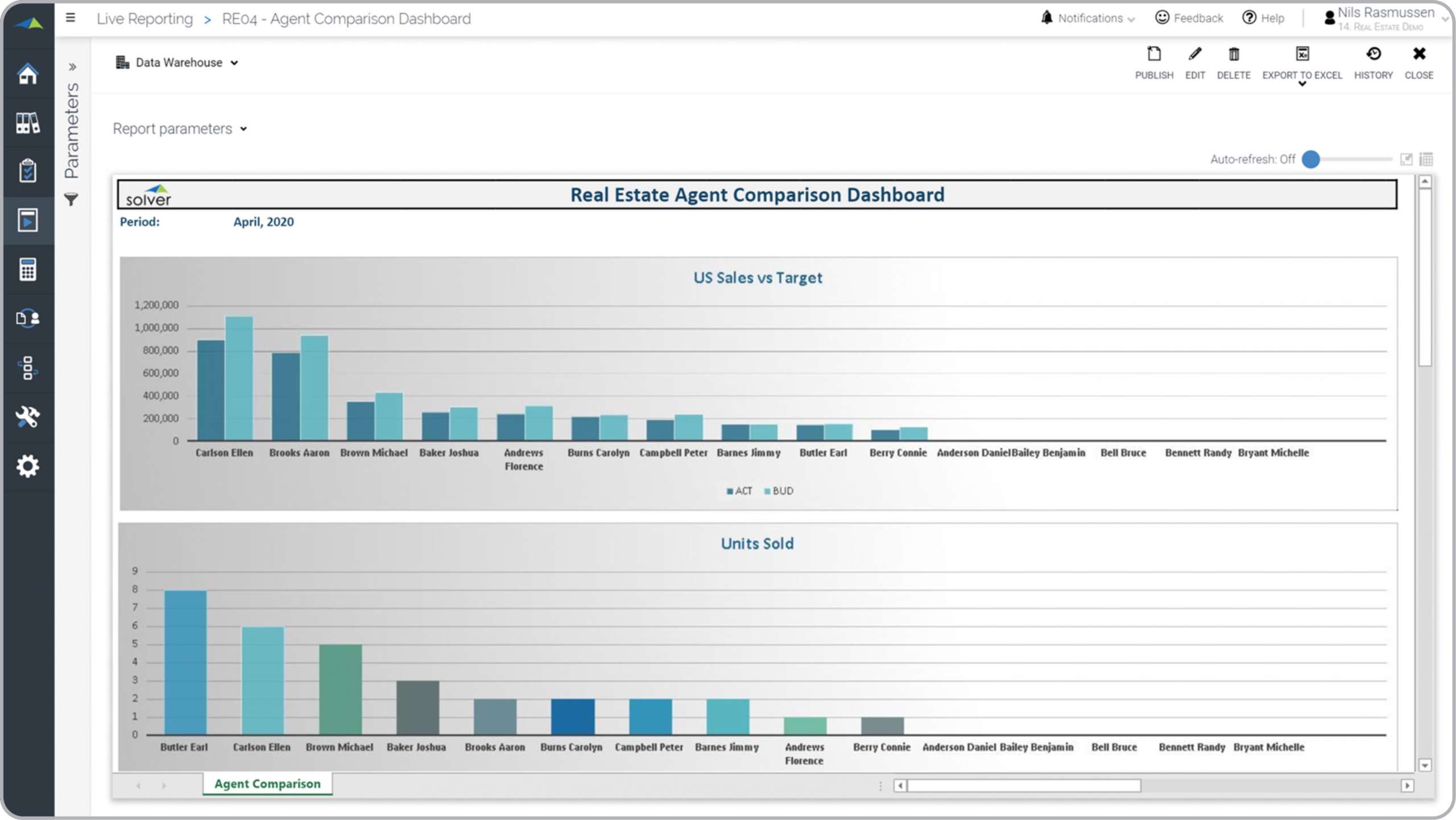The image size is (1456, 820).
Task: Toggle the grid view icon beside Auto-refresh
Action: coord(1426,159)
